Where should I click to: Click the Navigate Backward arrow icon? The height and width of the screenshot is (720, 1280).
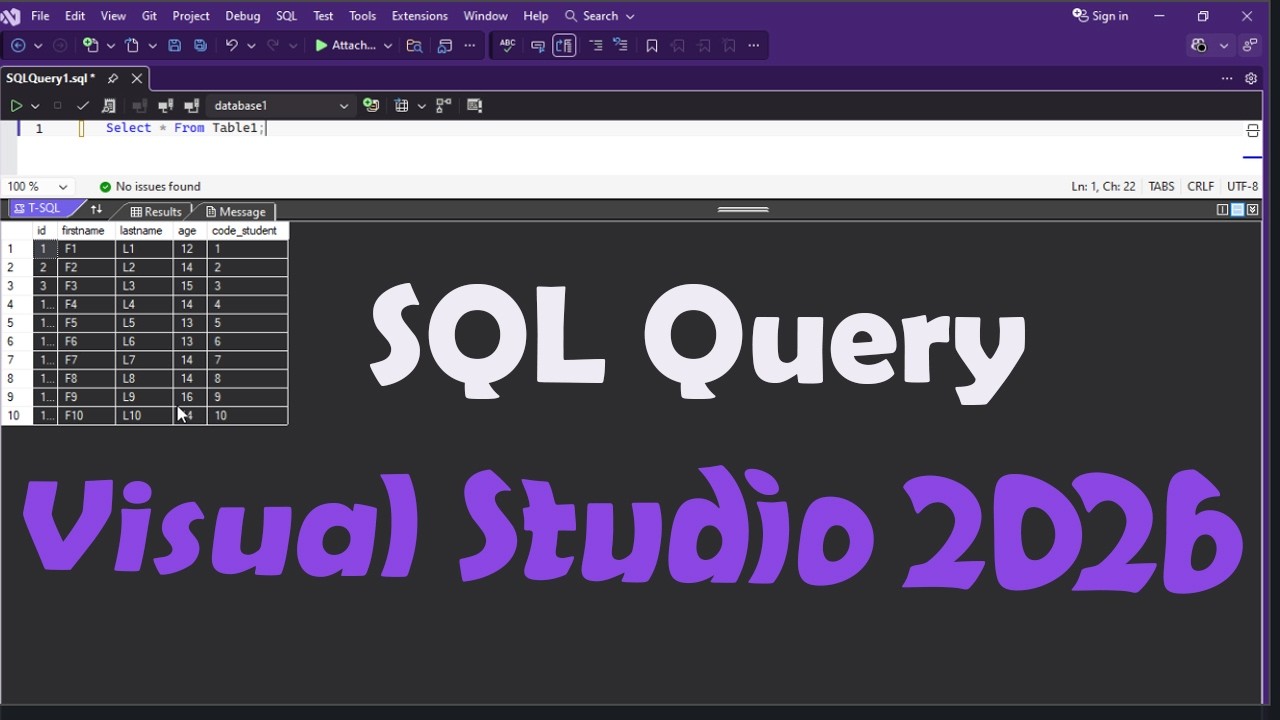pyautogui.click(x=18, y=45)
